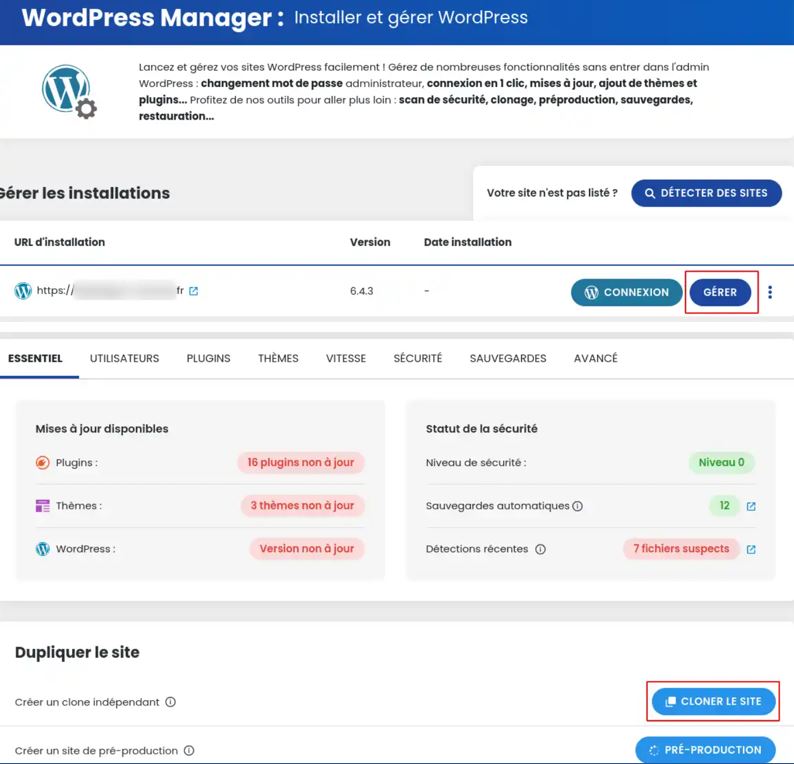Open the Plugins tab

pos(208,358)
